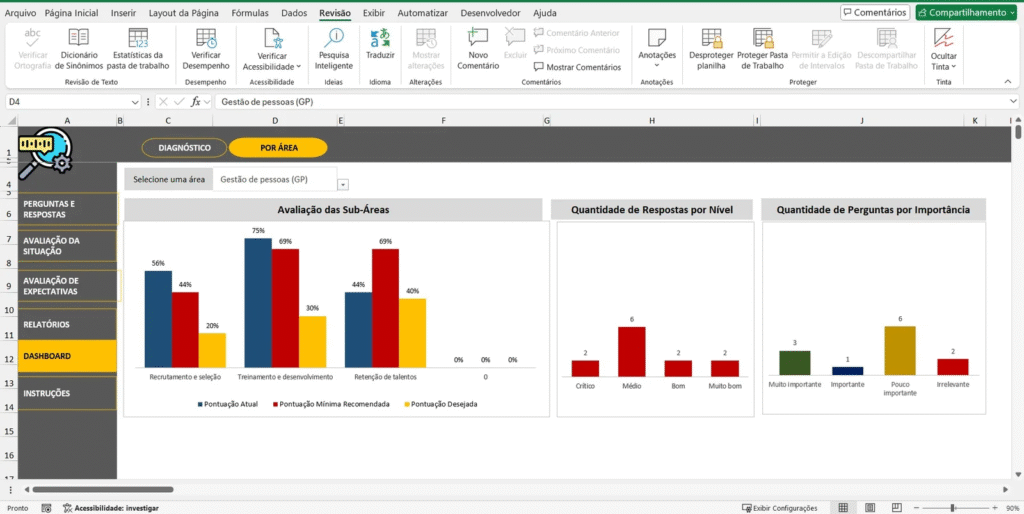1024x514 pixels.
Task: Click Estatísticas da pasta de trabalho icon
Action: 140,40
